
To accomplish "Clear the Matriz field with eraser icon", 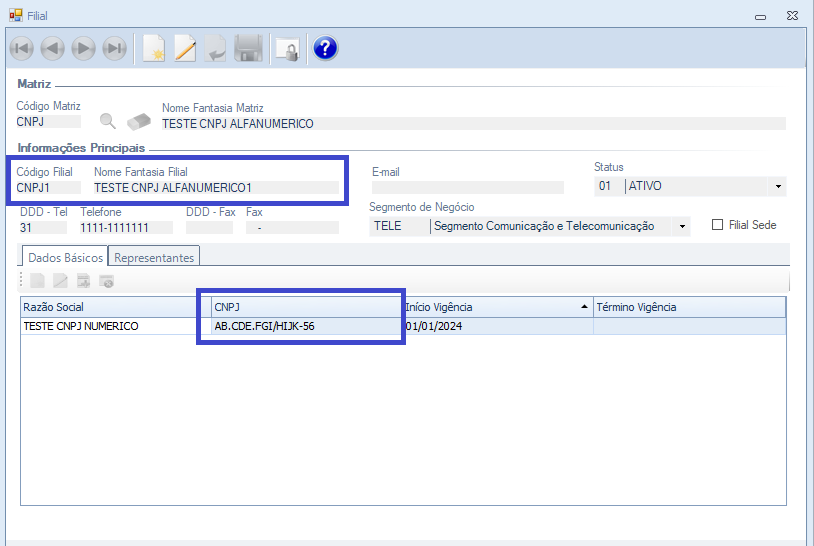I will 138,122.
